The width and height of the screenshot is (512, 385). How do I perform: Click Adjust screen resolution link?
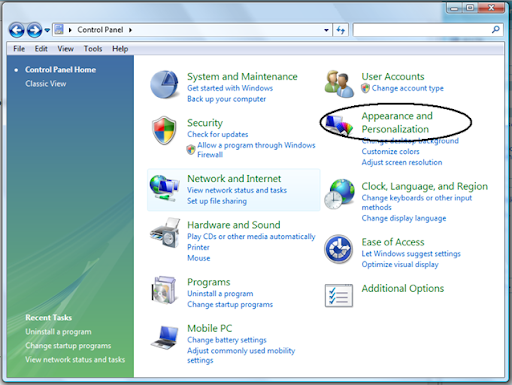[x=402, y=162]
